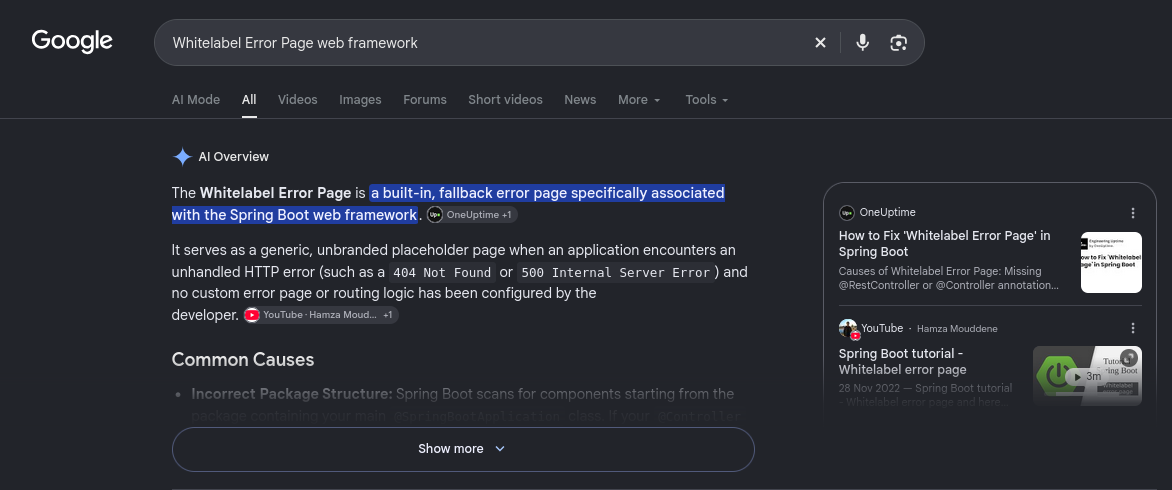Viewport: 1172px width, 490px height.
Task: Click the OneUptime site icon in card
Action: [x=846, y=213]
